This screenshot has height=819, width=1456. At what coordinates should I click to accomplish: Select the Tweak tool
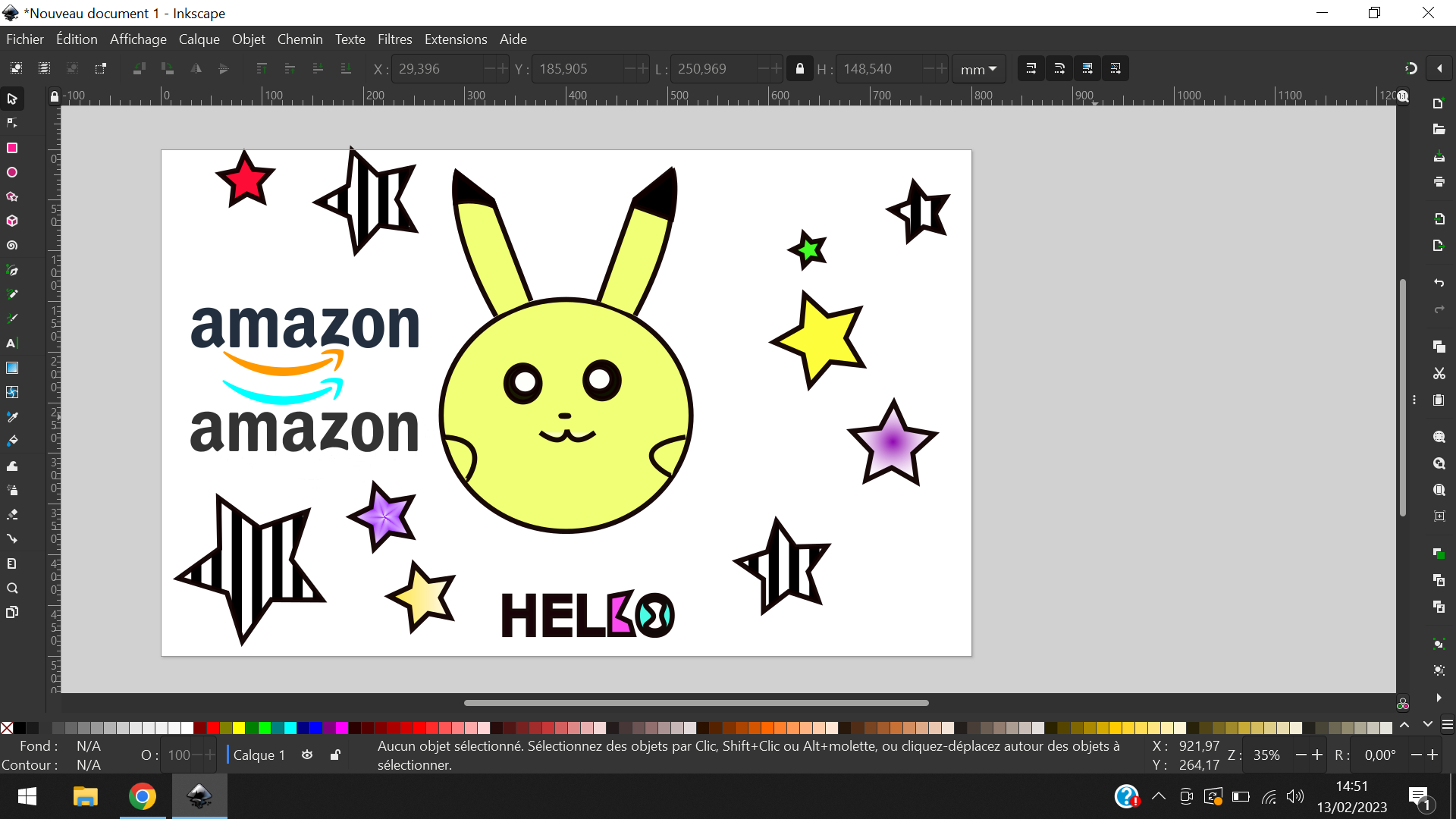[12, 466]
